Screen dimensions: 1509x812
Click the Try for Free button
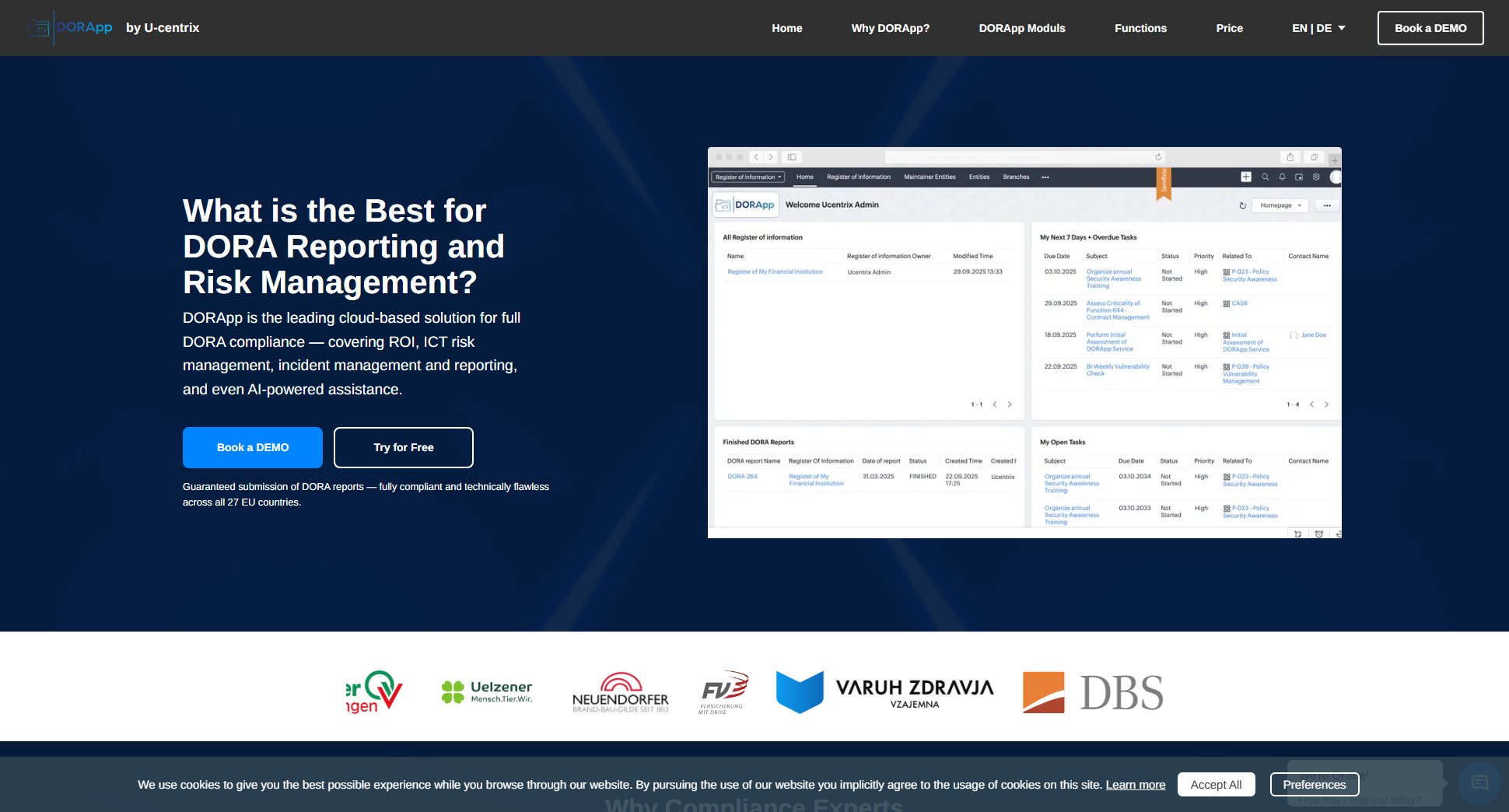[x=403, y=447]
